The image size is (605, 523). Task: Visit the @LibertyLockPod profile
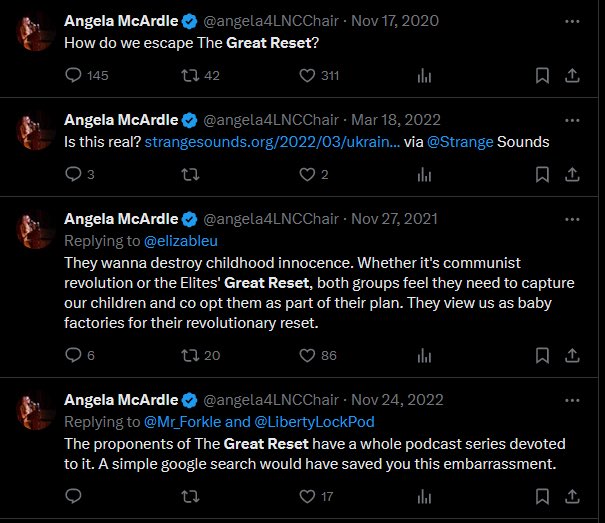(314, 422)
